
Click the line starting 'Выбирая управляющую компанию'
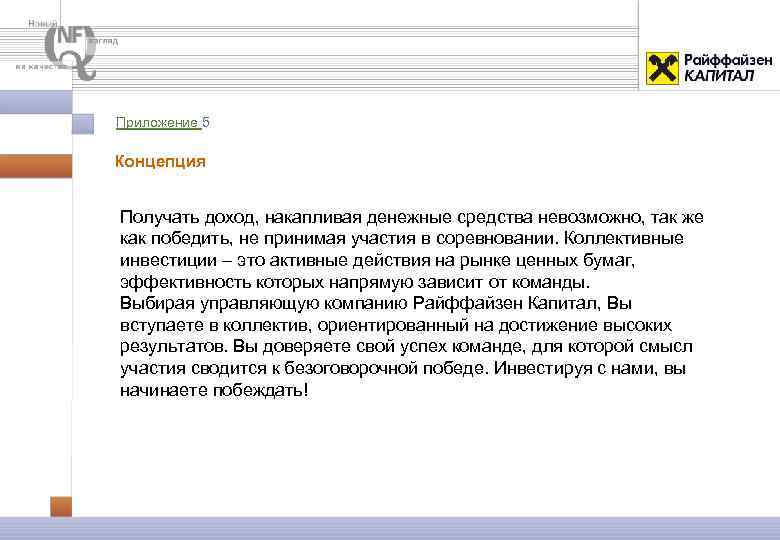coord(376,303)
